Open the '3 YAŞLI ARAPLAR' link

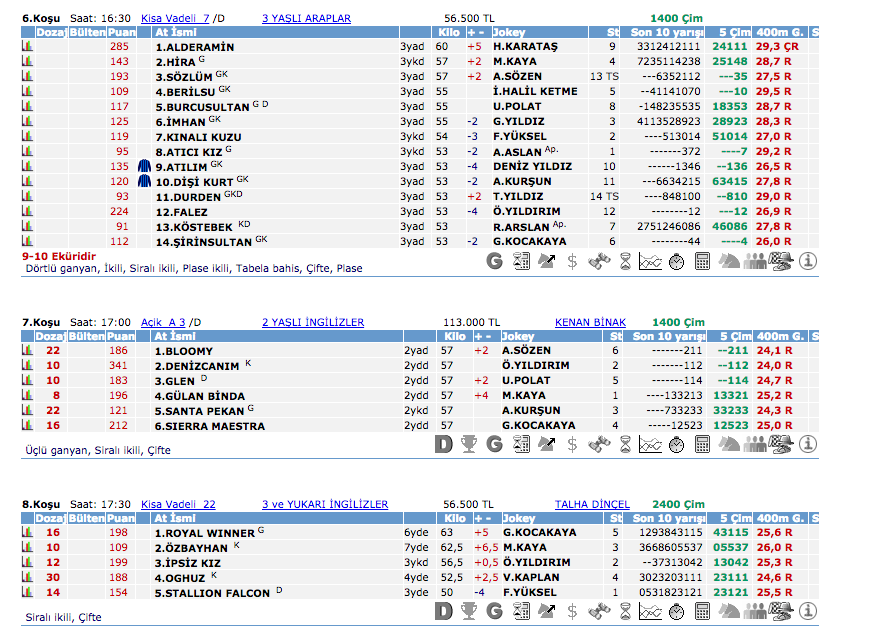(306, 18)
